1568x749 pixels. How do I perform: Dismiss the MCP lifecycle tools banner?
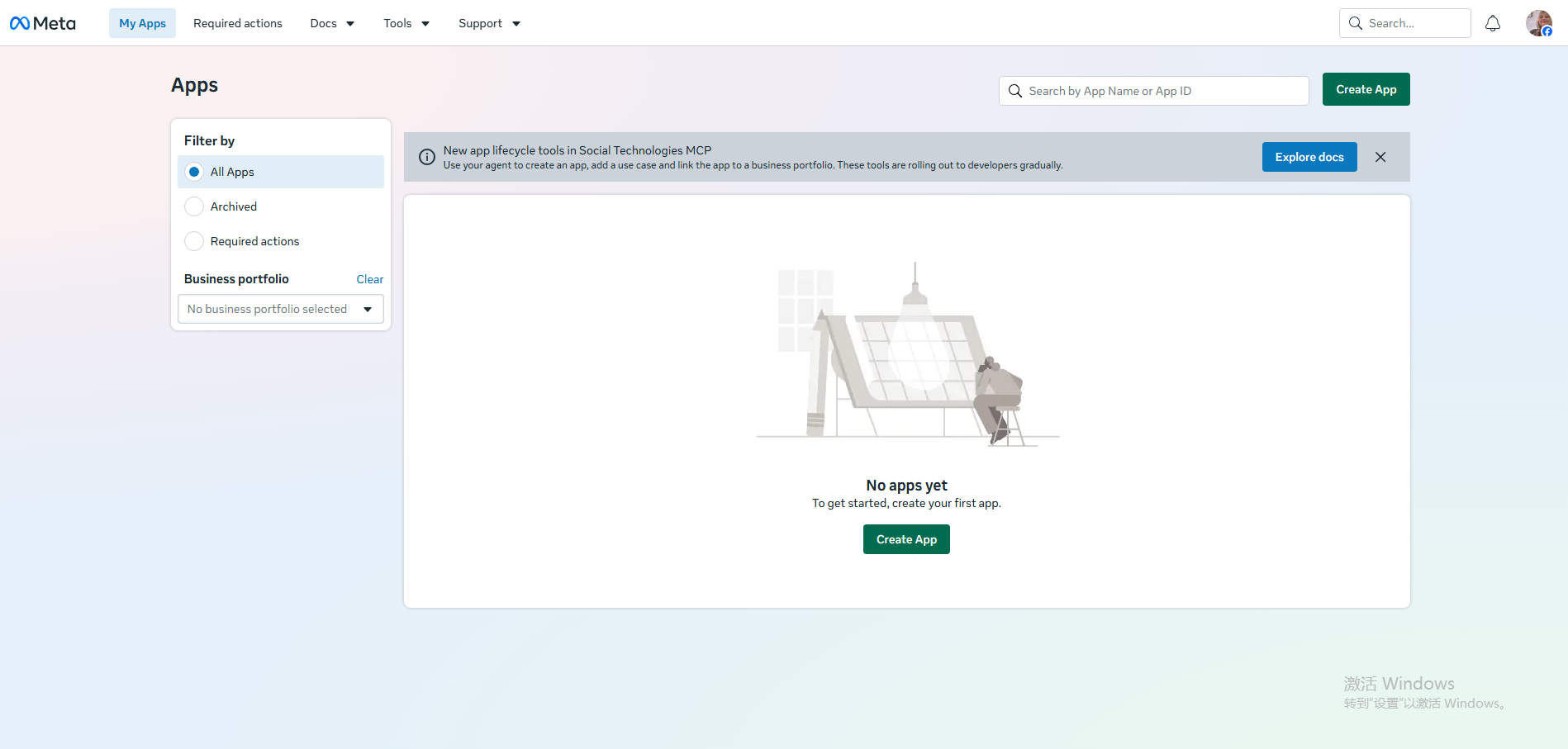(1380, 157)
